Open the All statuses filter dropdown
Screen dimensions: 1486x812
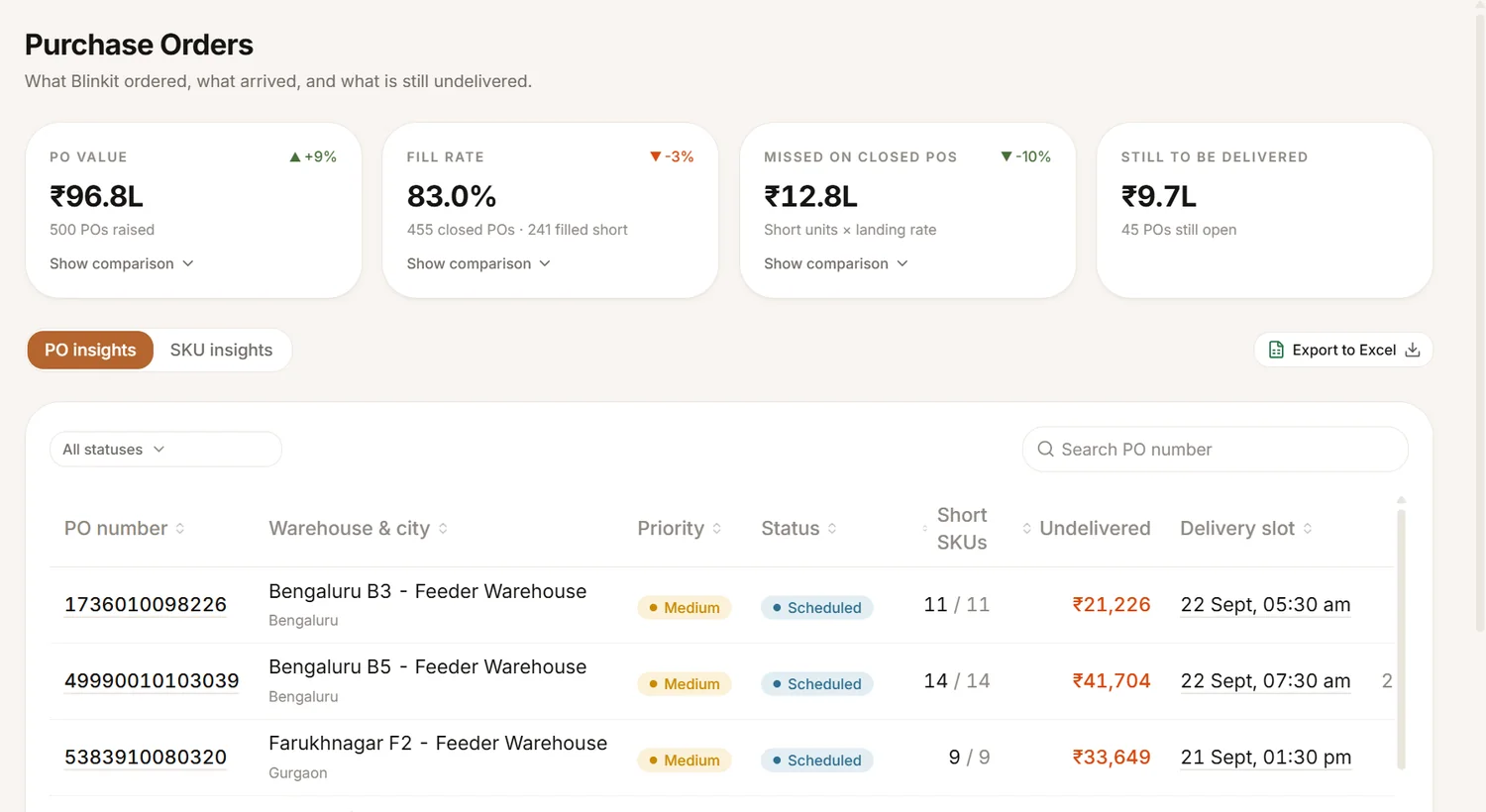coord(165,450)
